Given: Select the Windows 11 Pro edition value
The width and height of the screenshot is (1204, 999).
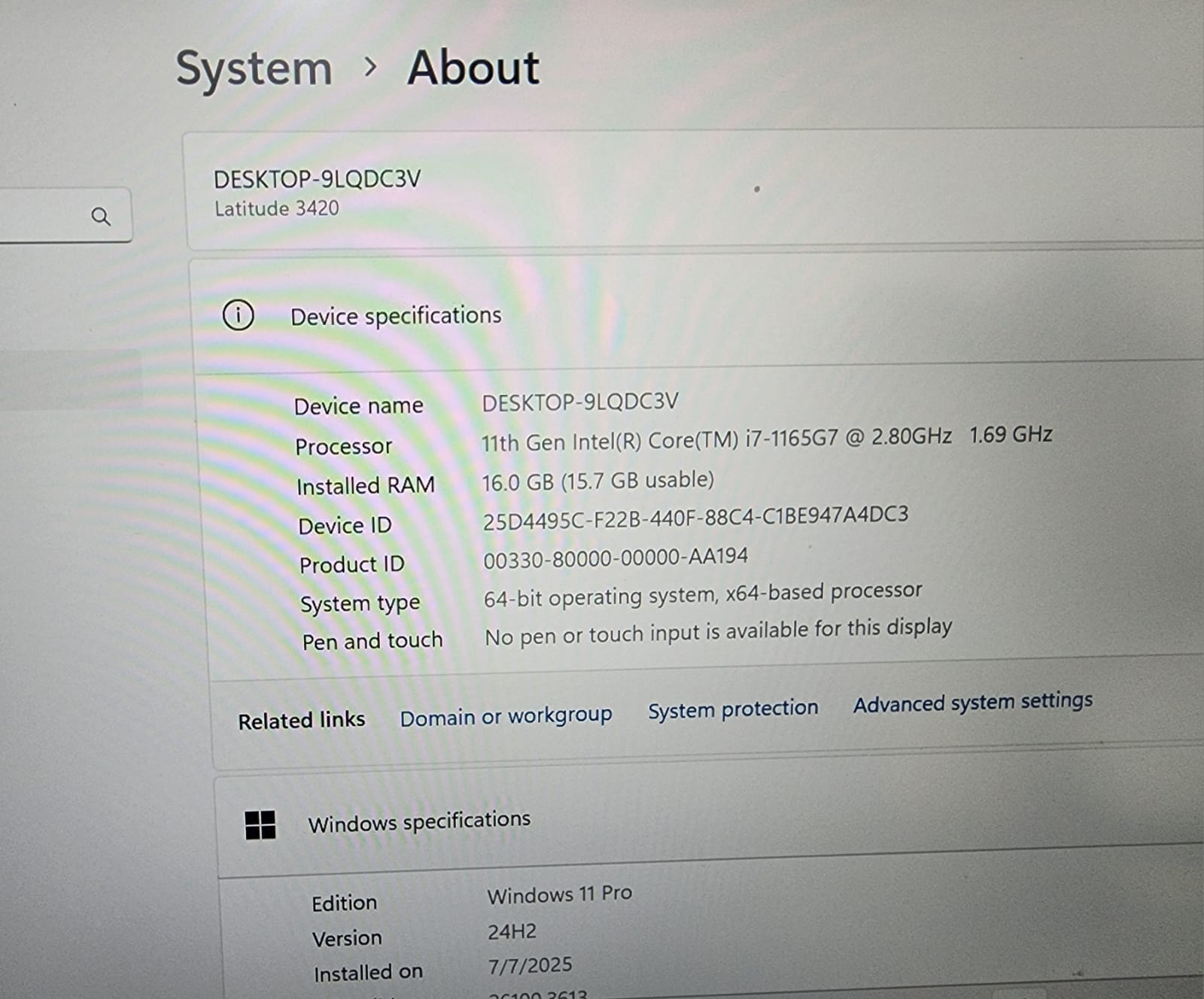Looking at the screenshot, I should coord(560,894).
